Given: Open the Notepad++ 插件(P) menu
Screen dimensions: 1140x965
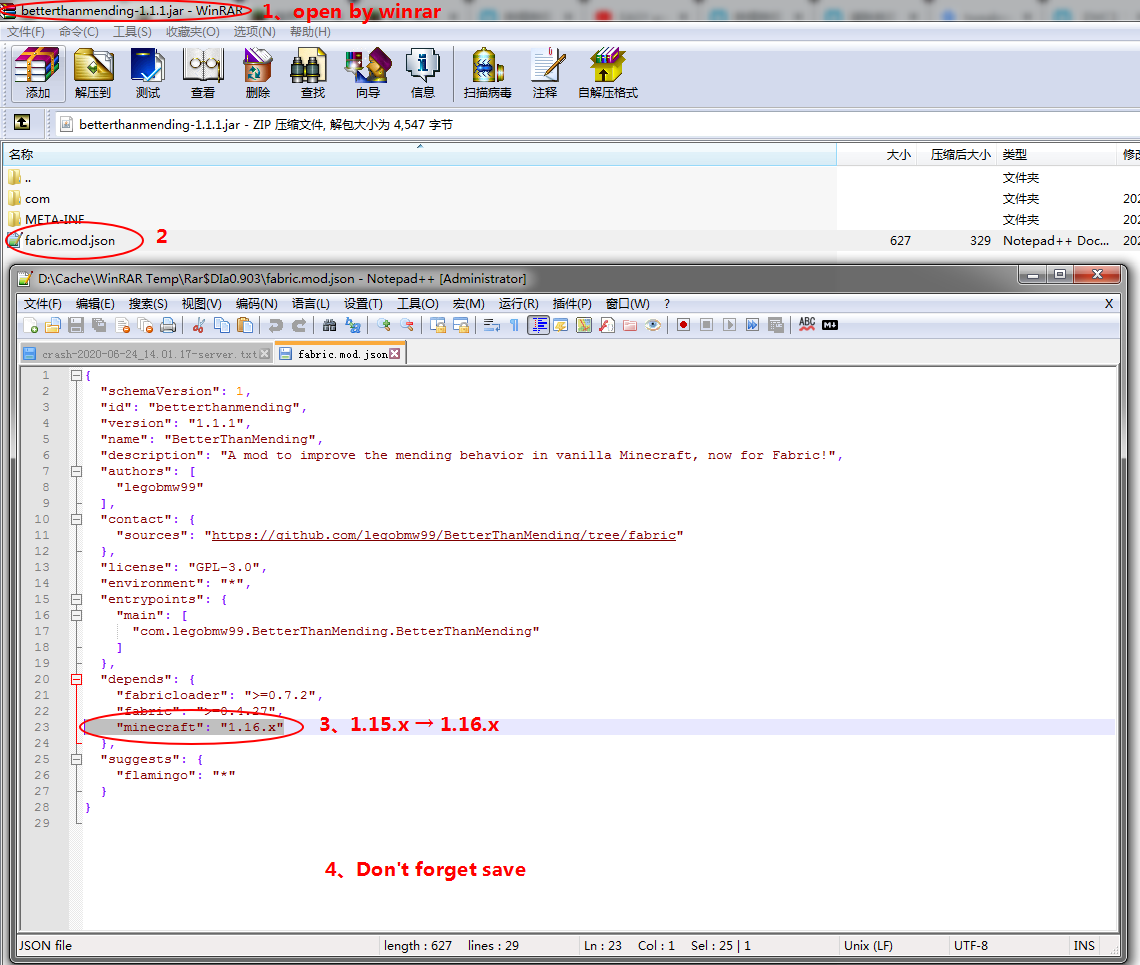Looking at the screenshot, I should click(x=572, y=303).
